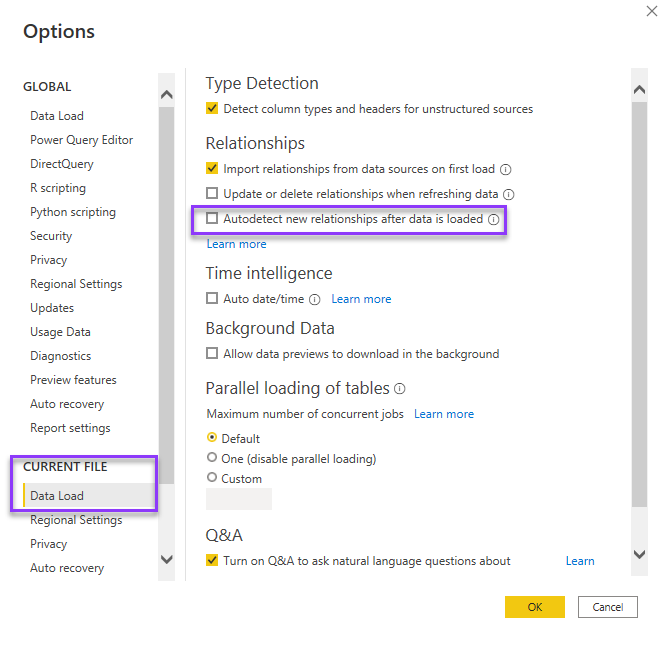
Task: Enable Update or delete relationships when refreshing
Action: point(212,193)
